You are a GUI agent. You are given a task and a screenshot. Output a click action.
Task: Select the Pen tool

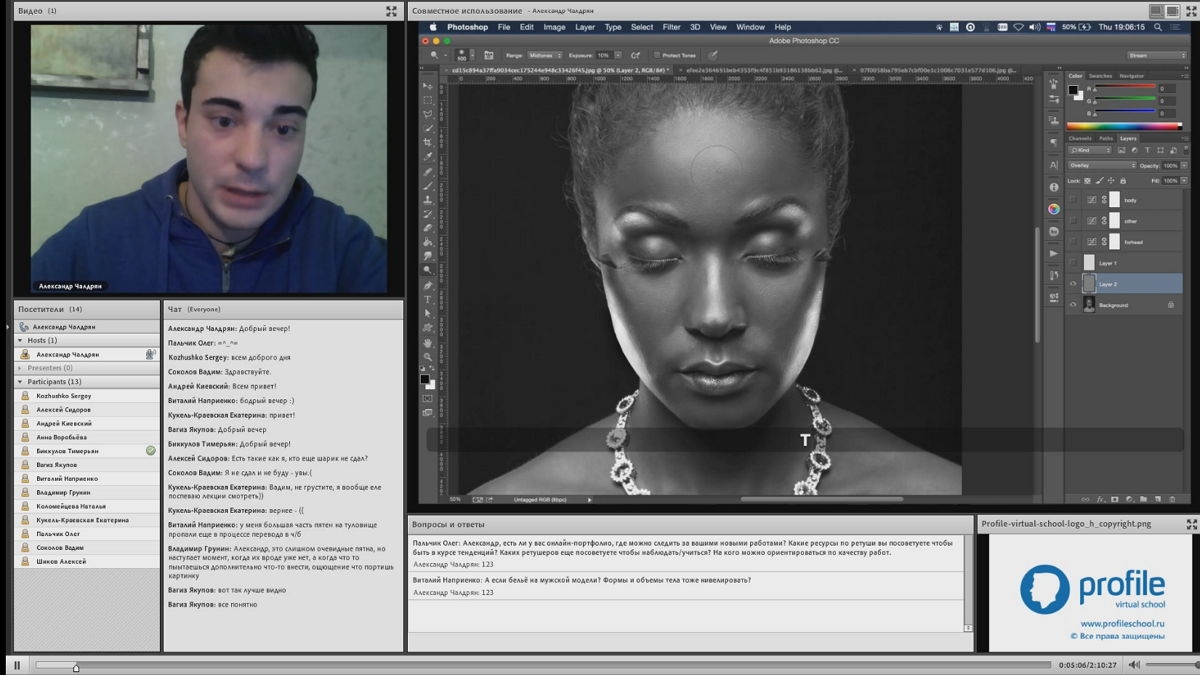[x=428, y=285]
